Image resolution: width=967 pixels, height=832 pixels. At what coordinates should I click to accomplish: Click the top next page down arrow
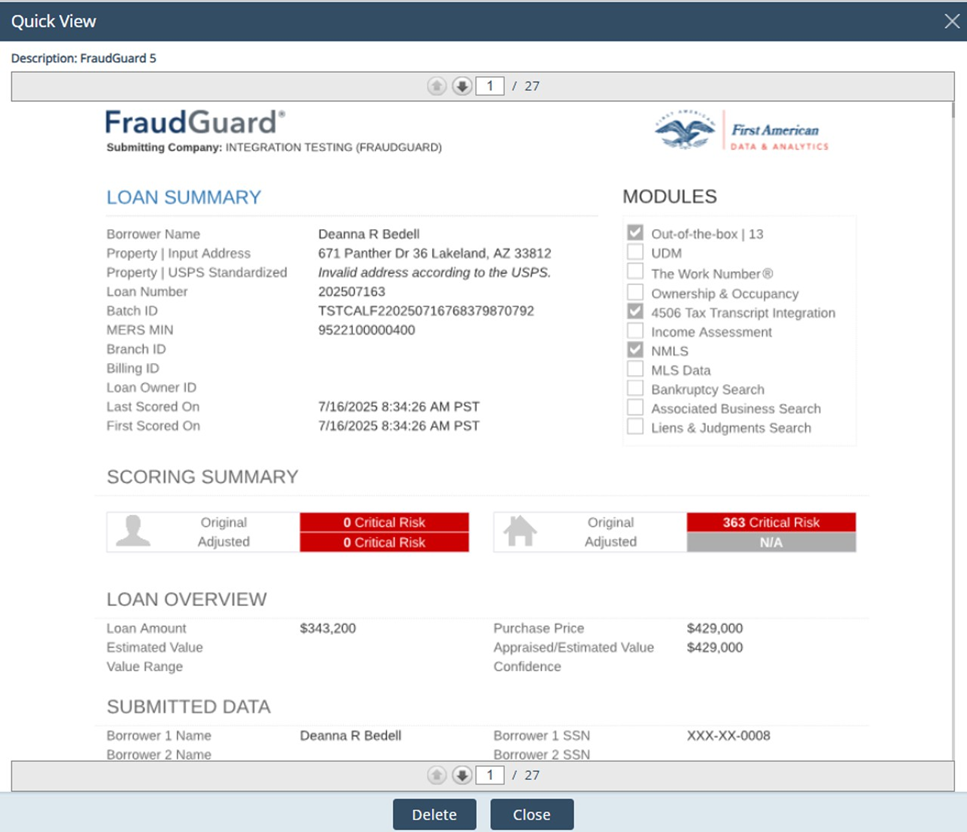461,86
